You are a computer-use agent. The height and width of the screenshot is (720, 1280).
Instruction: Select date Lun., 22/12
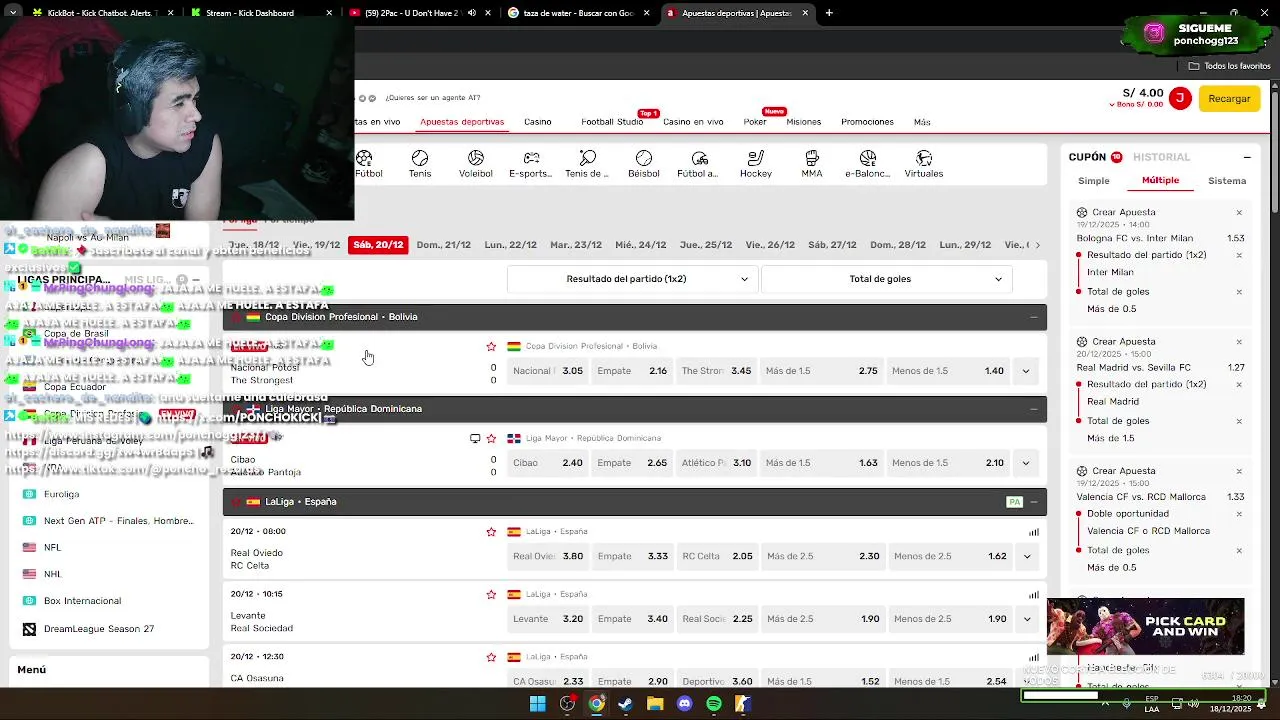[511, 245]
